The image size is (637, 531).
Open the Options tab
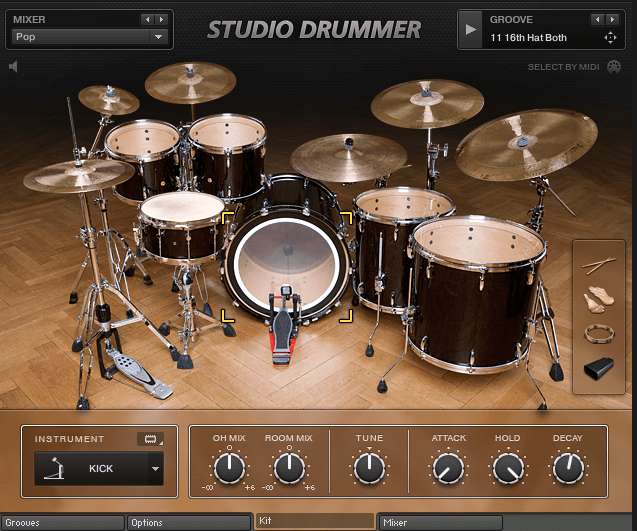189,522
